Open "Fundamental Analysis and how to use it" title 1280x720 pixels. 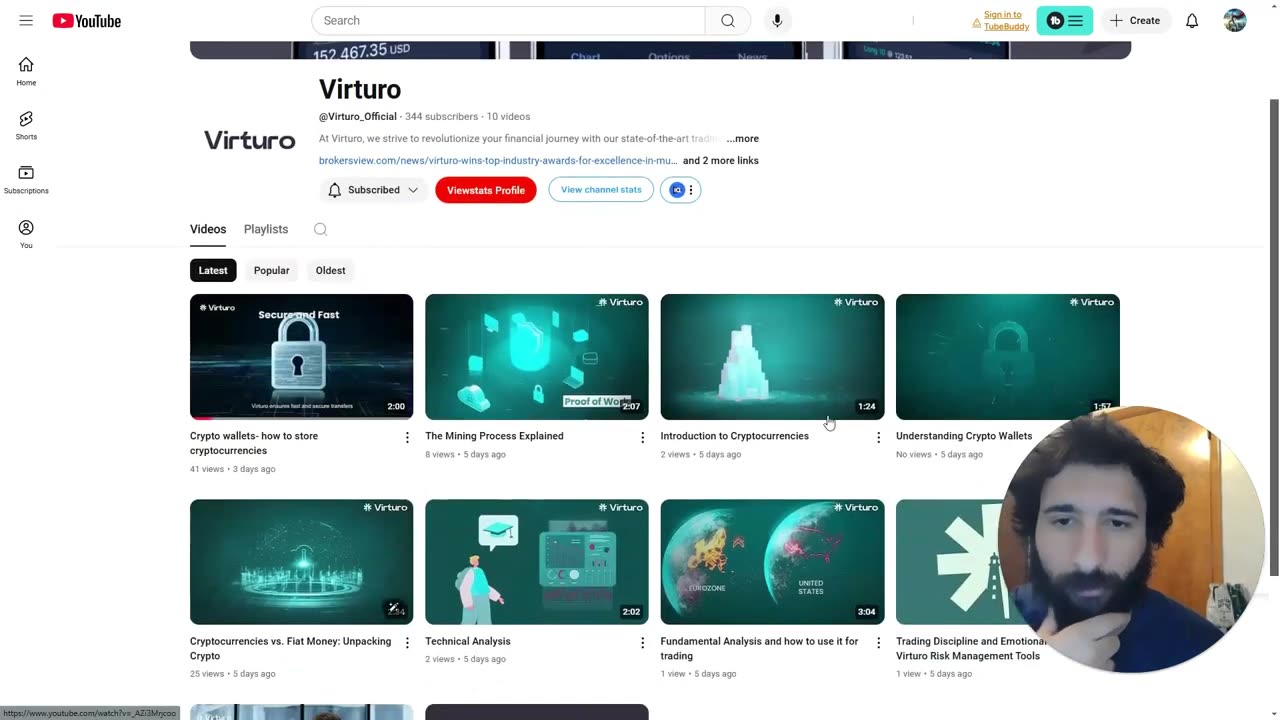(759, 648)
